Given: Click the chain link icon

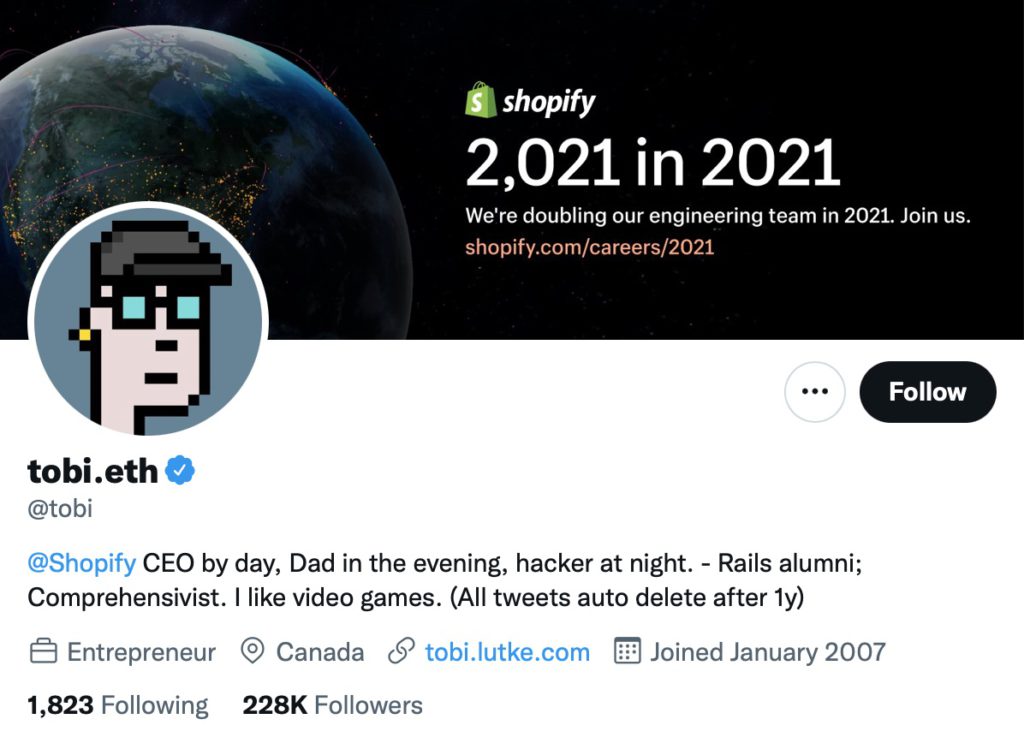Looking at the screenshot, I should click(x=401, y=653).
